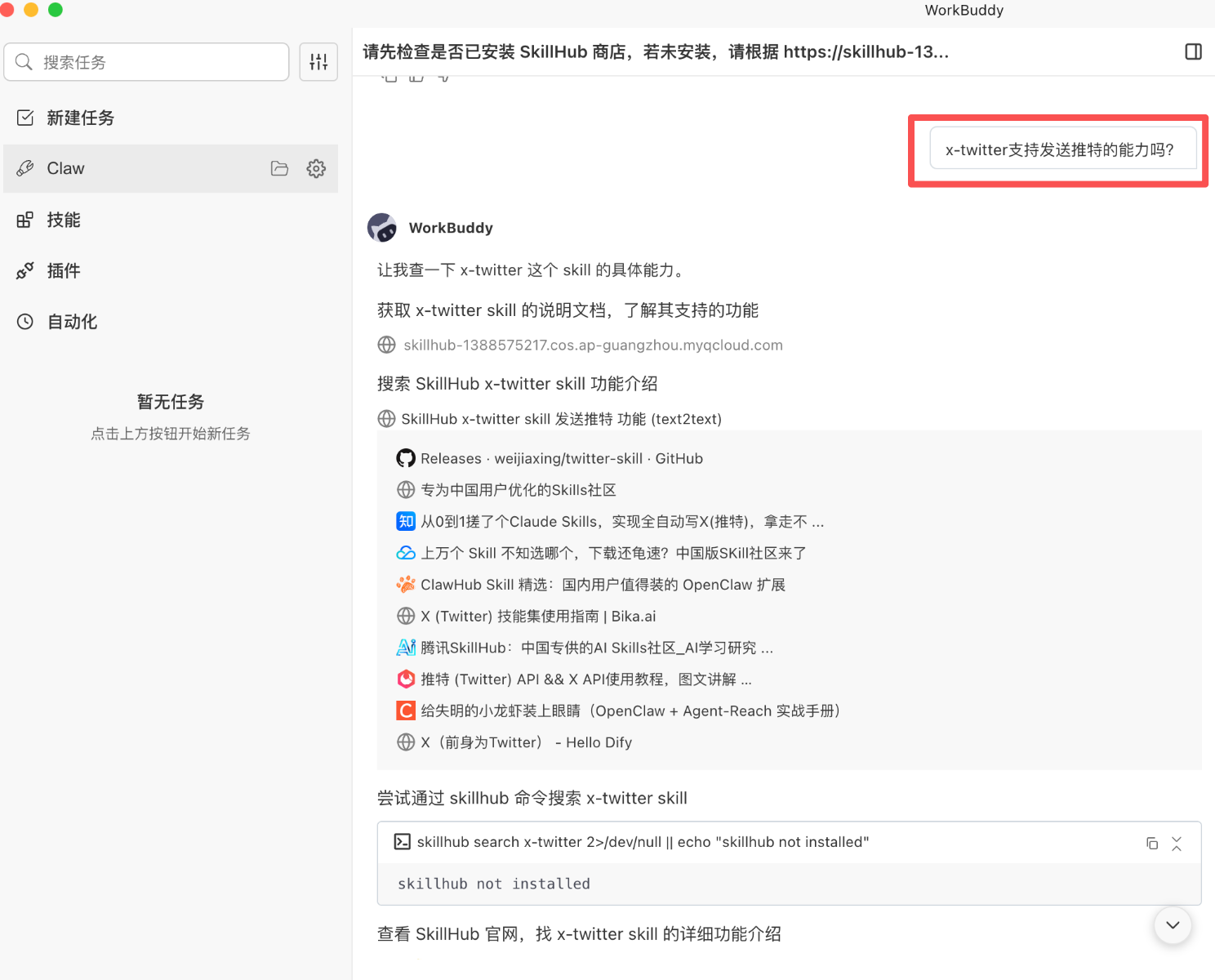The height and width of the screenshot is (980, 1215).
Task: Open ClawHub Skill 精选 result
Action: point(603,585)
